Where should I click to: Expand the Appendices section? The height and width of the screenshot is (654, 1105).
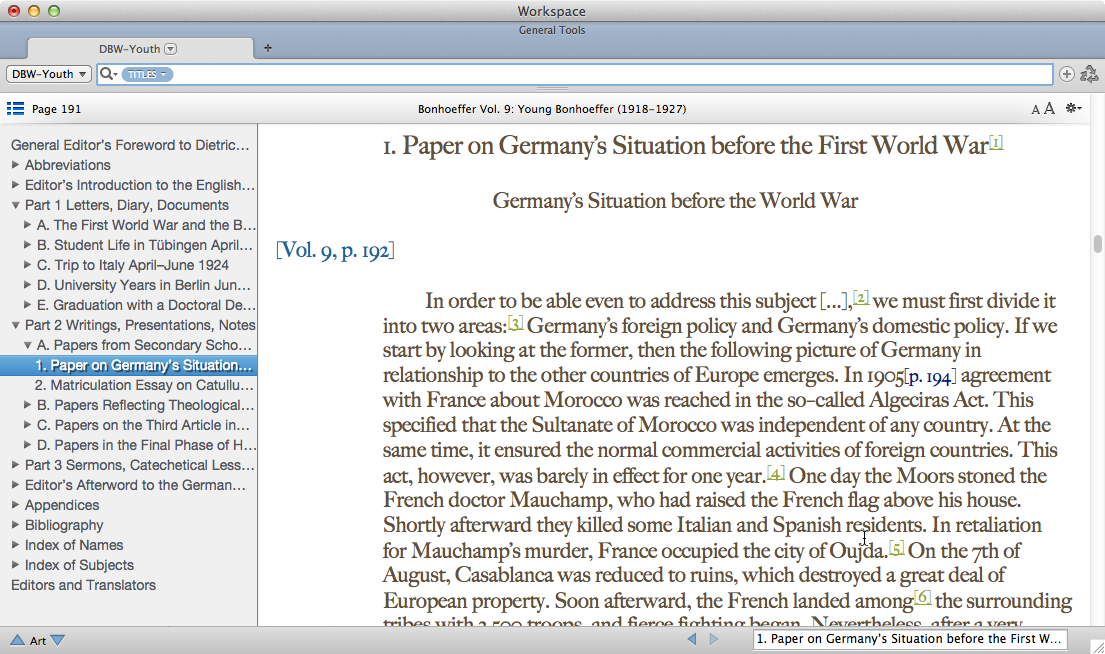pyautogui.click(x=16, y=505)
